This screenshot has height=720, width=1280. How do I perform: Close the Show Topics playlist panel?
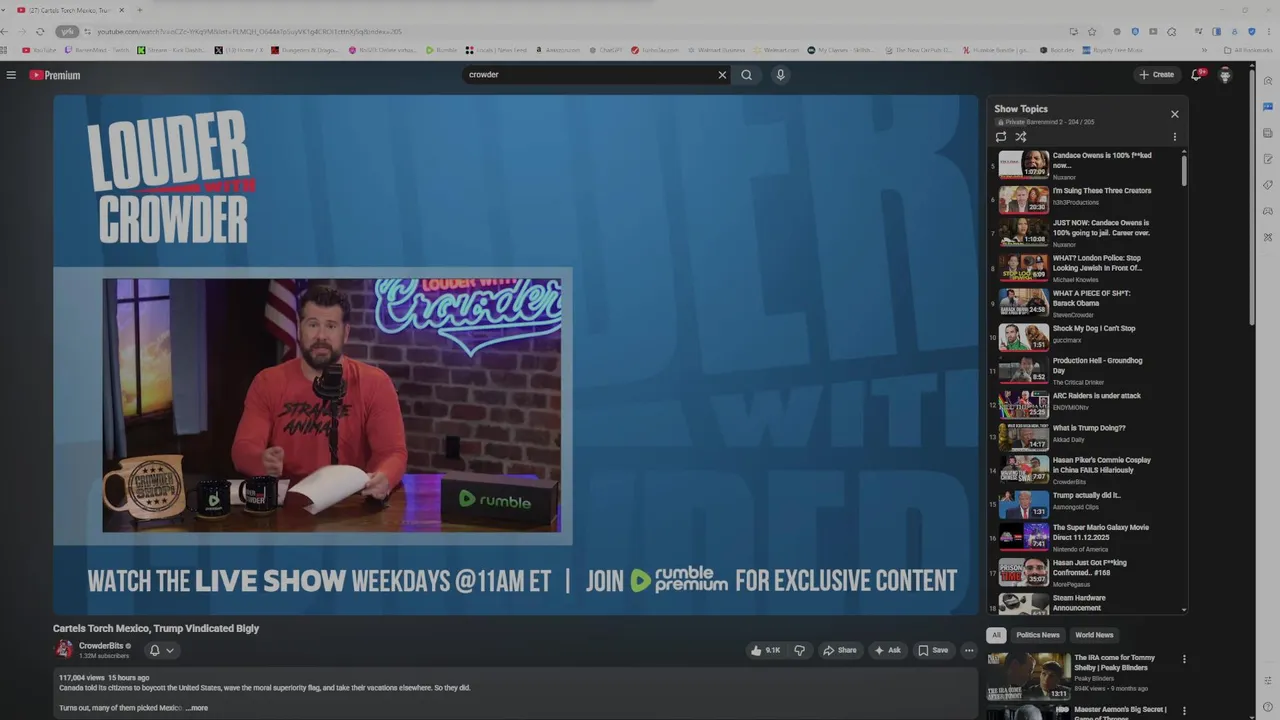[1175, 114]
